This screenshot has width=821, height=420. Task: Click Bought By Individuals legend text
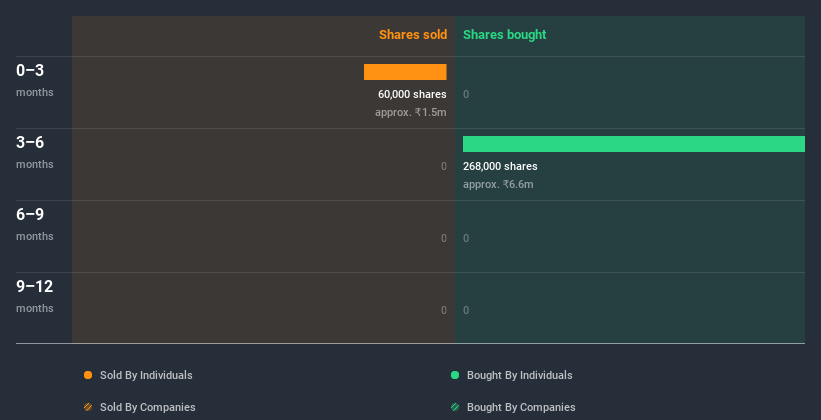(519, 375)
